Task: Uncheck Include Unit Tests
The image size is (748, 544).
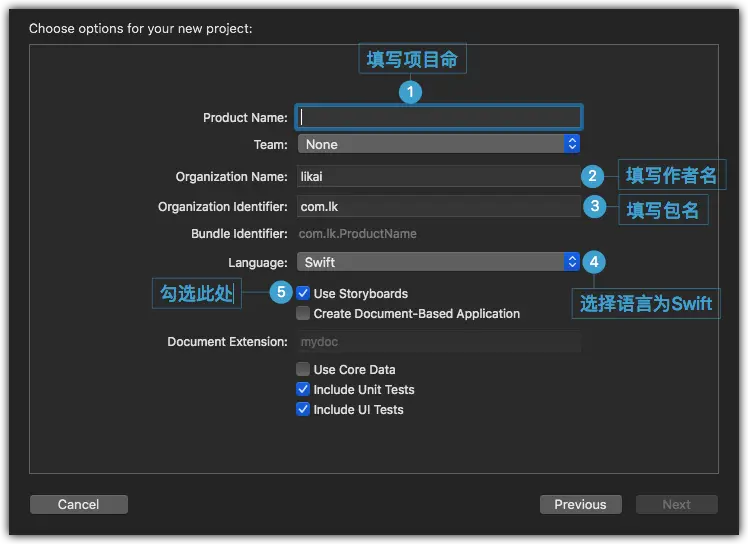Action: click(x=303, y=389)
